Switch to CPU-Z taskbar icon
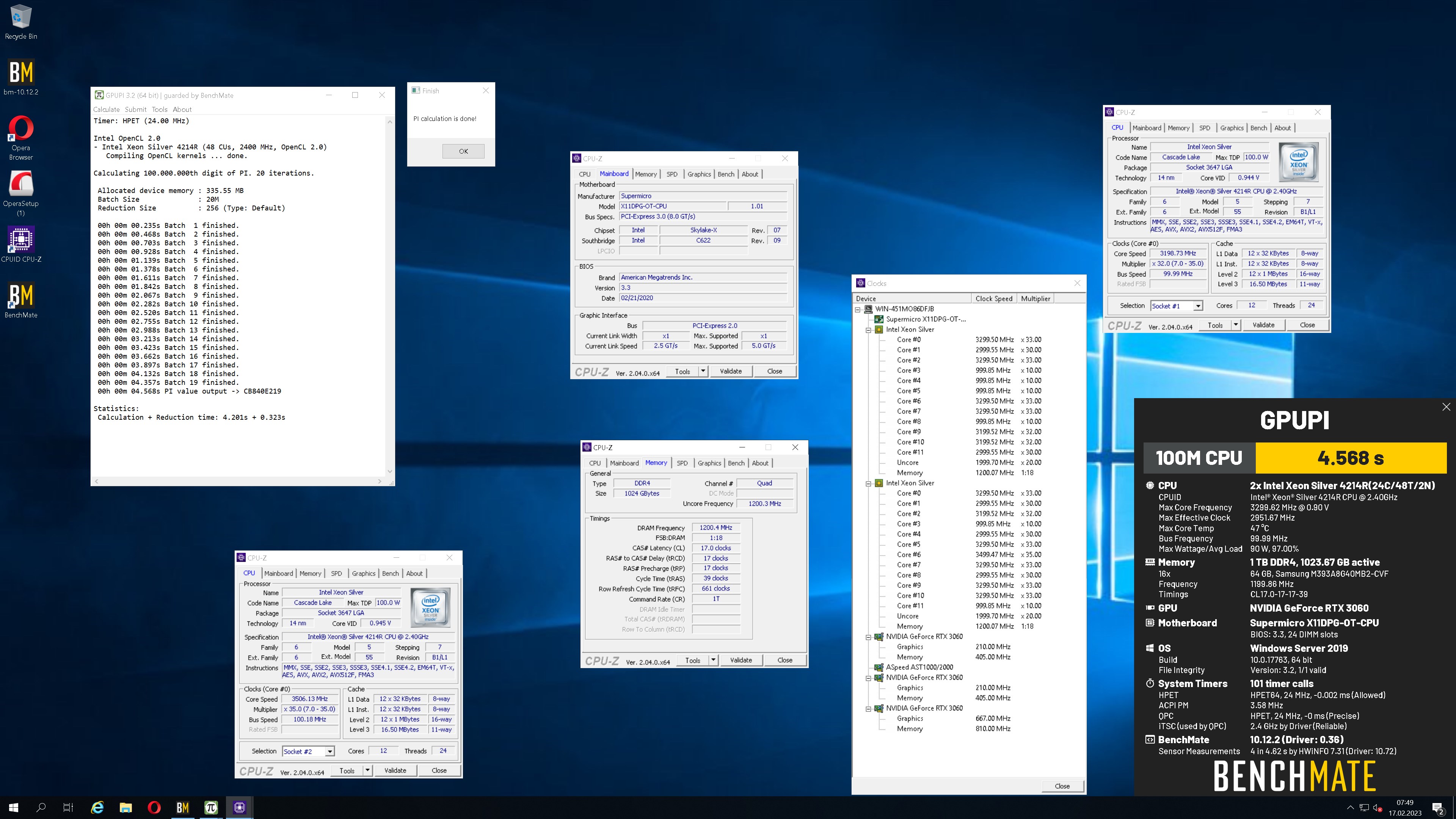 [x=239, y=808]
